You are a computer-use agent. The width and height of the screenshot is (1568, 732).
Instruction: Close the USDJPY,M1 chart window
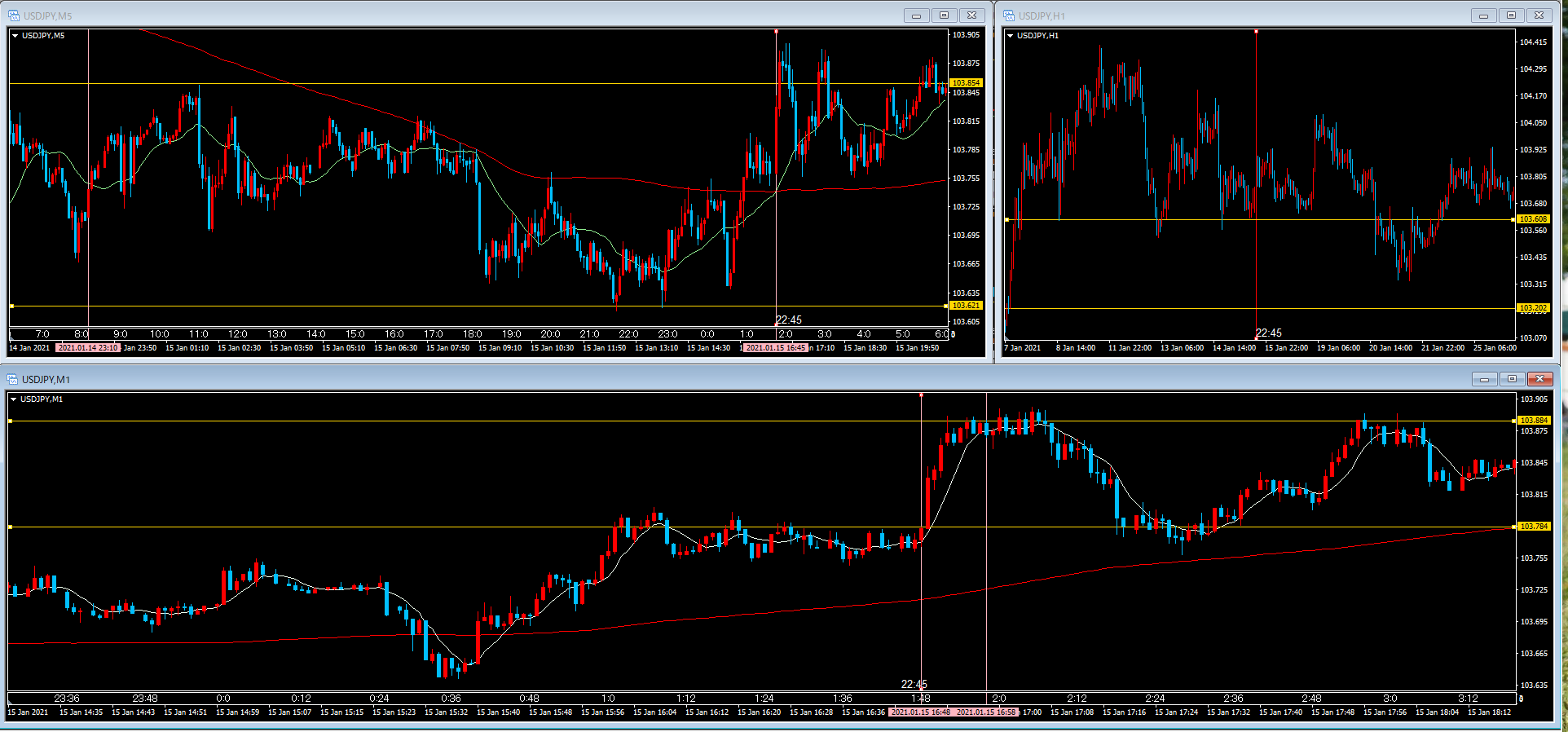pos(1539,379)
